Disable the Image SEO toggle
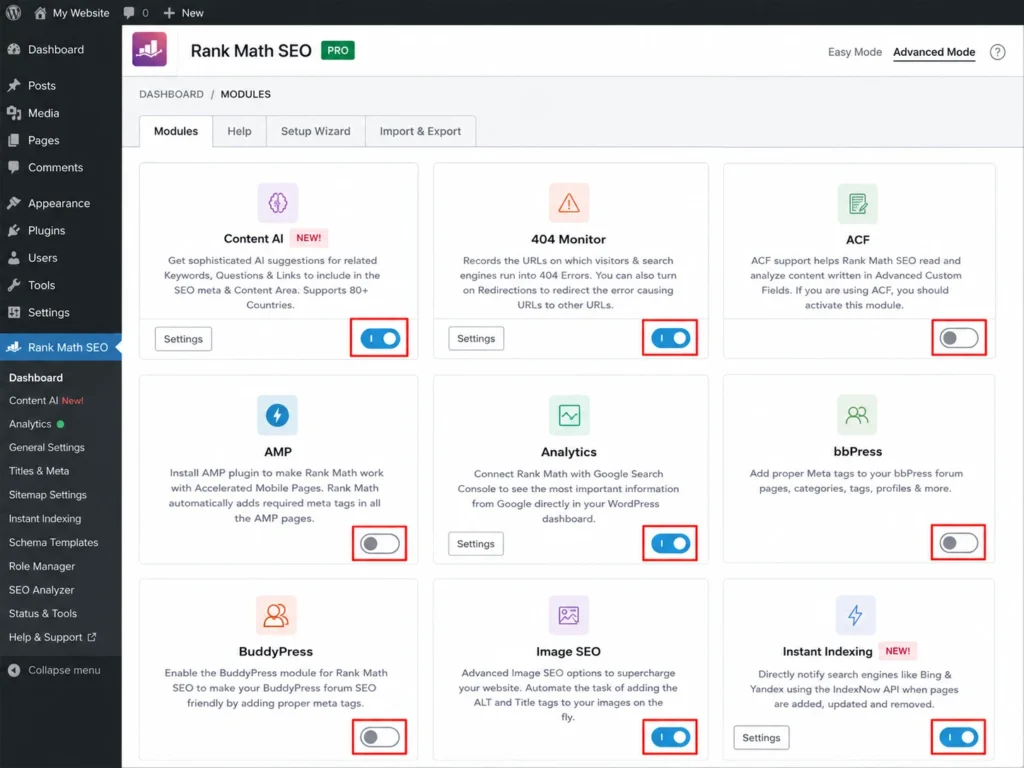 tap(670, 737)
